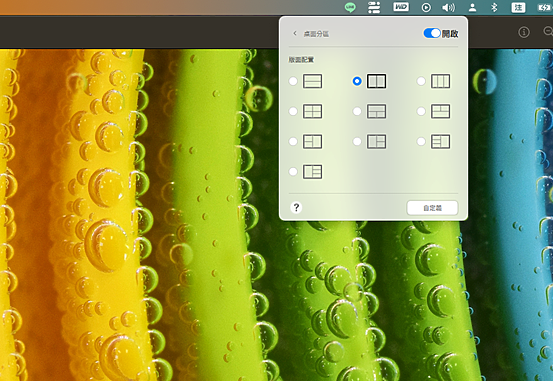Image resolution: width=553 pixels, height=381 pixels.
Task: Click the three horizontal rows layout thumbnail
Action: coord(312,81)
